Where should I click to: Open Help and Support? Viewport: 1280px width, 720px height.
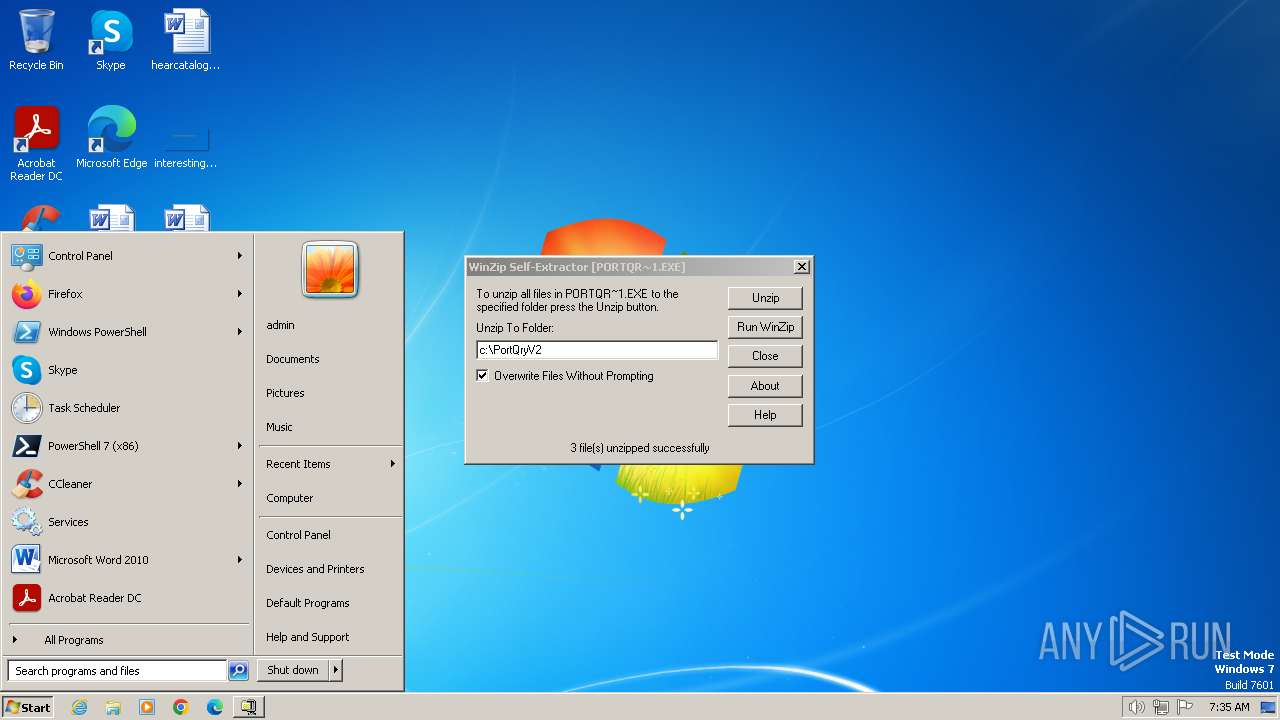308,637
